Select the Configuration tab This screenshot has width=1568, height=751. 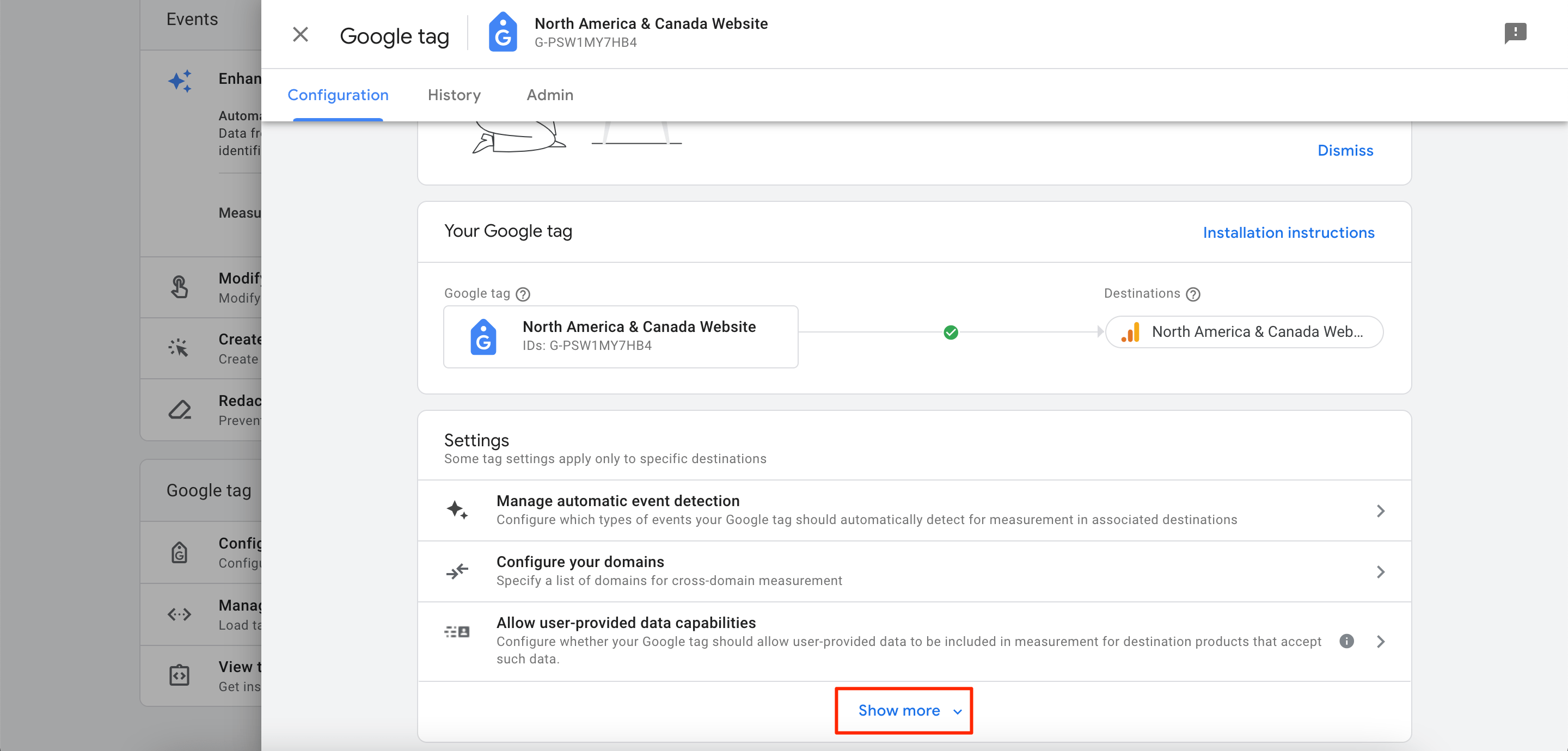point(337,95)
